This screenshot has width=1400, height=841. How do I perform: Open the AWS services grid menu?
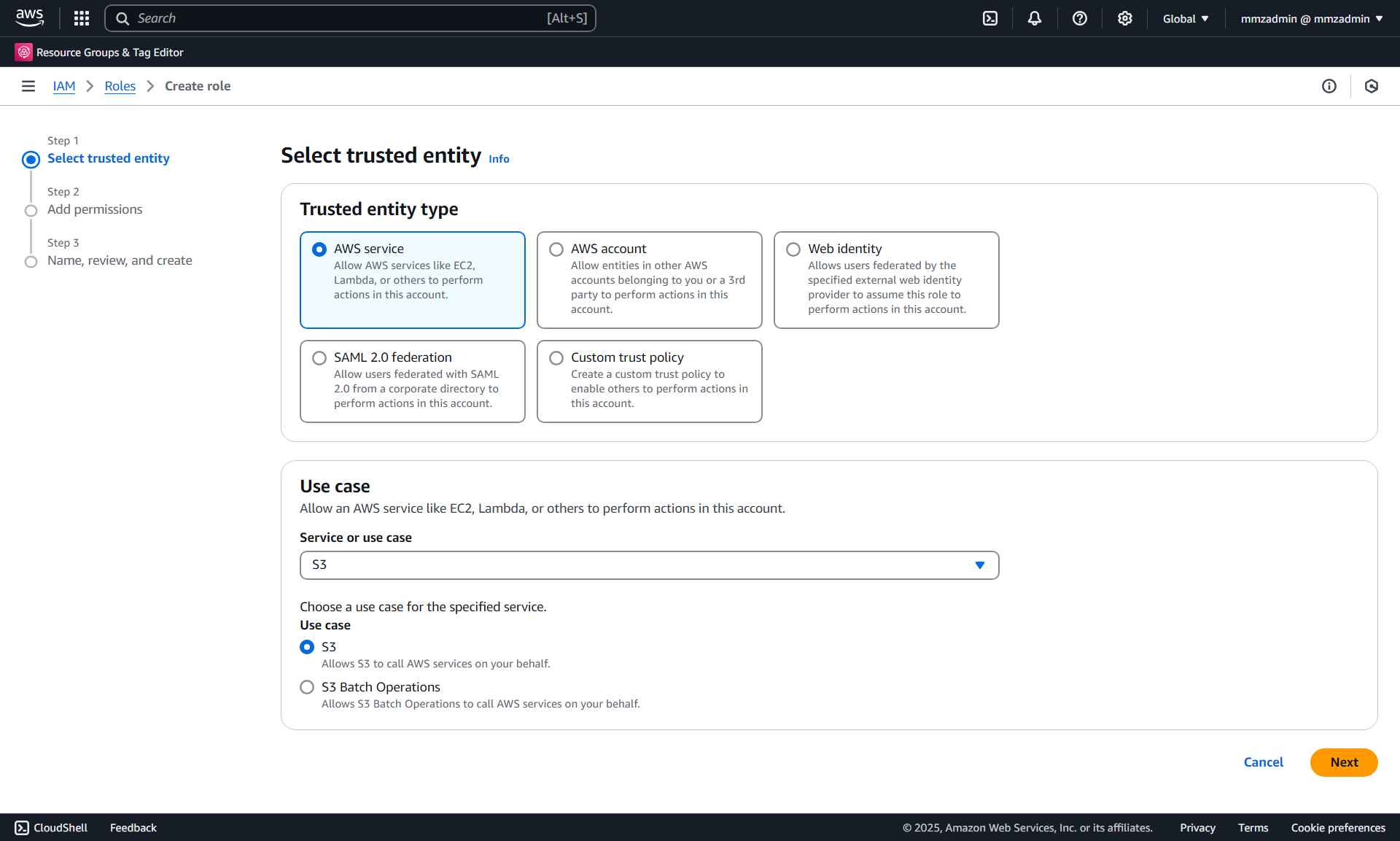pos(82,18)
